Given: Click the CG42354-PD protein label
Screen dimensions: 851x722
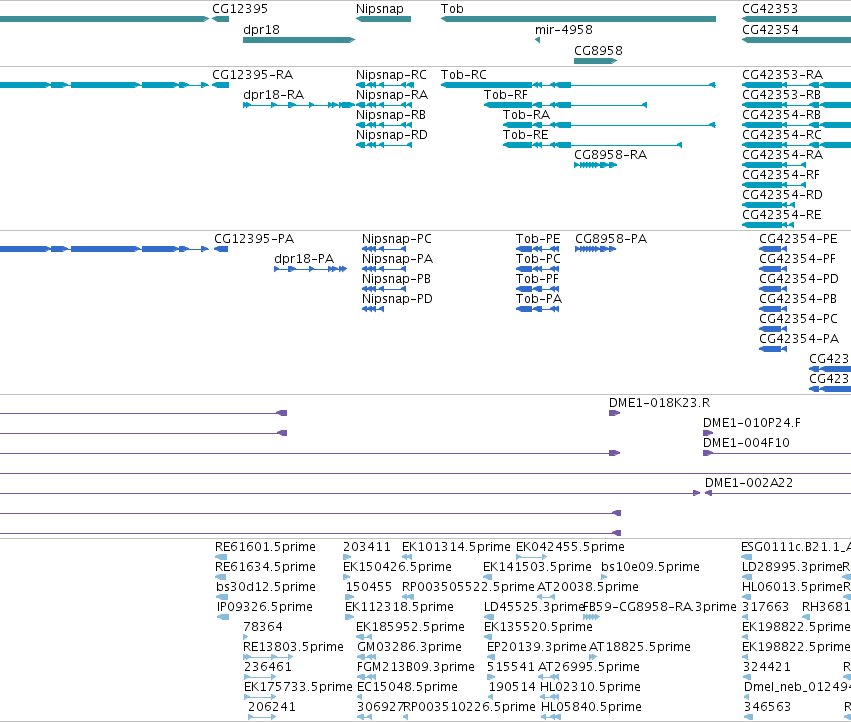Looking at the screenshot, I should 799,280.
